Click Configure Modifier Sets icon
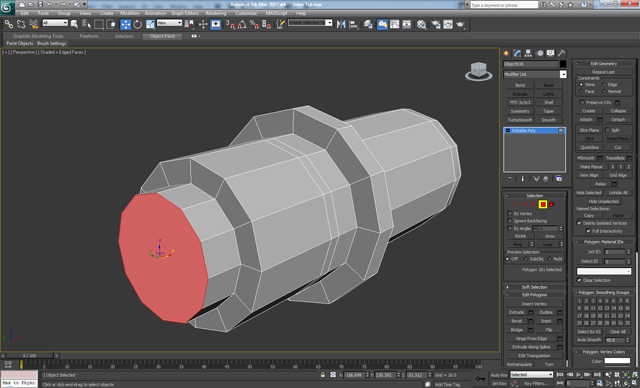This screenshot has width=640, height=388. [559, 179]
